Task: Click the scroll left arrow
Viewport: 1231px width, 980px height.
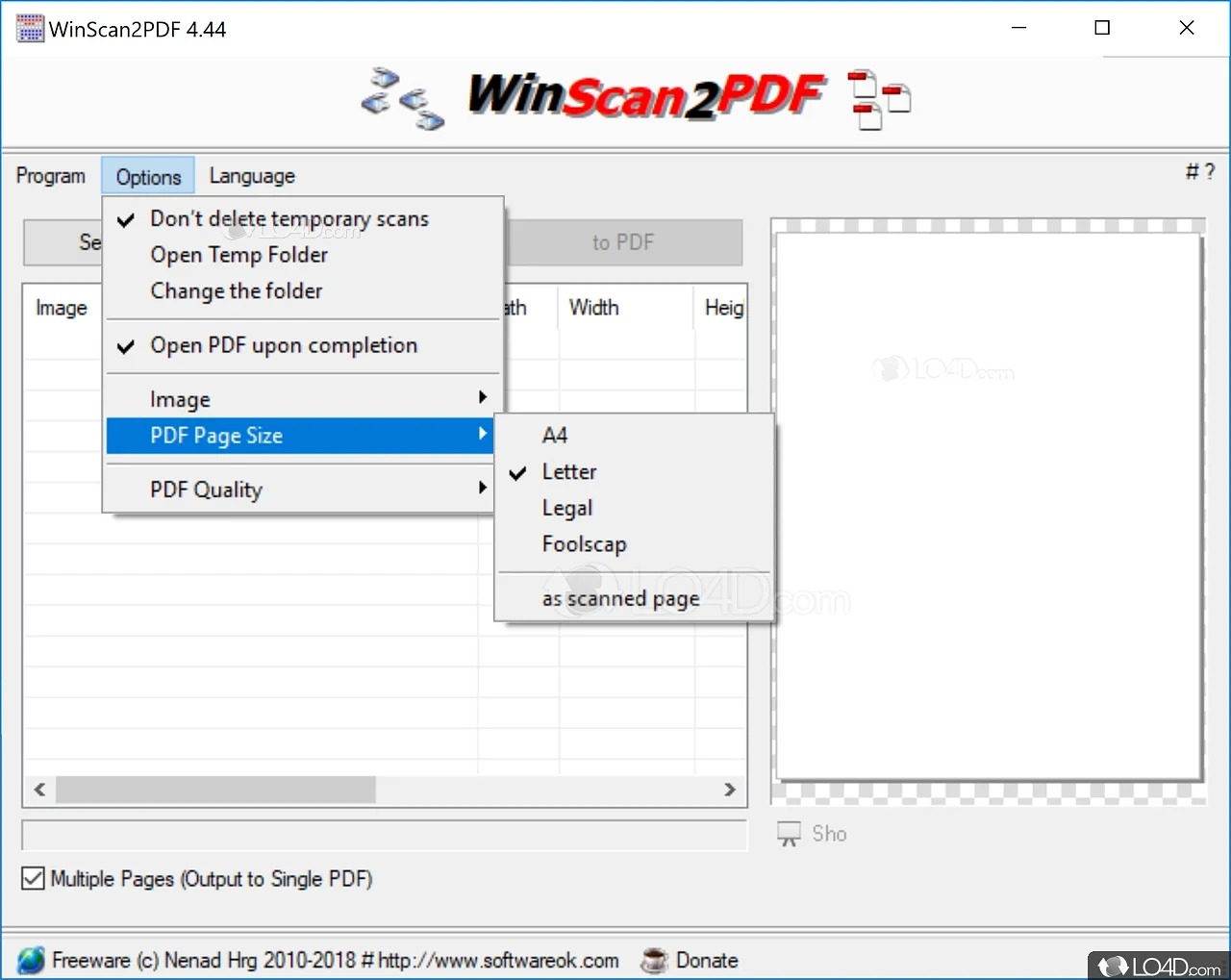Action: tap(39, 790)
